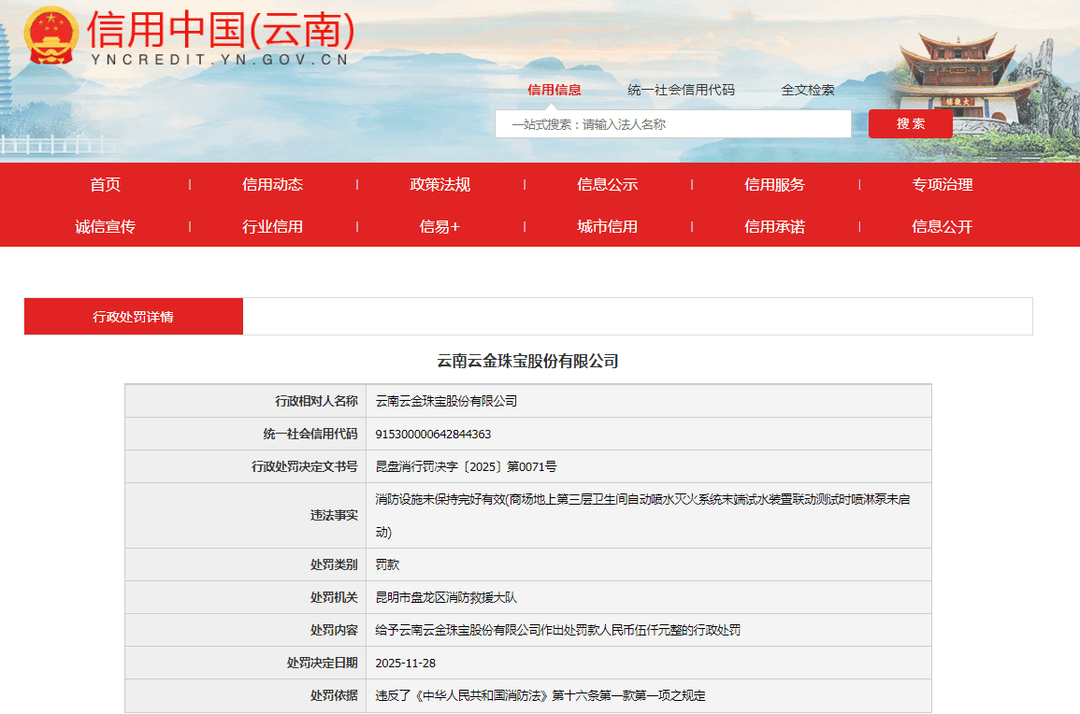Switch to the 全文检索 search tab

[x=808, y=90]
